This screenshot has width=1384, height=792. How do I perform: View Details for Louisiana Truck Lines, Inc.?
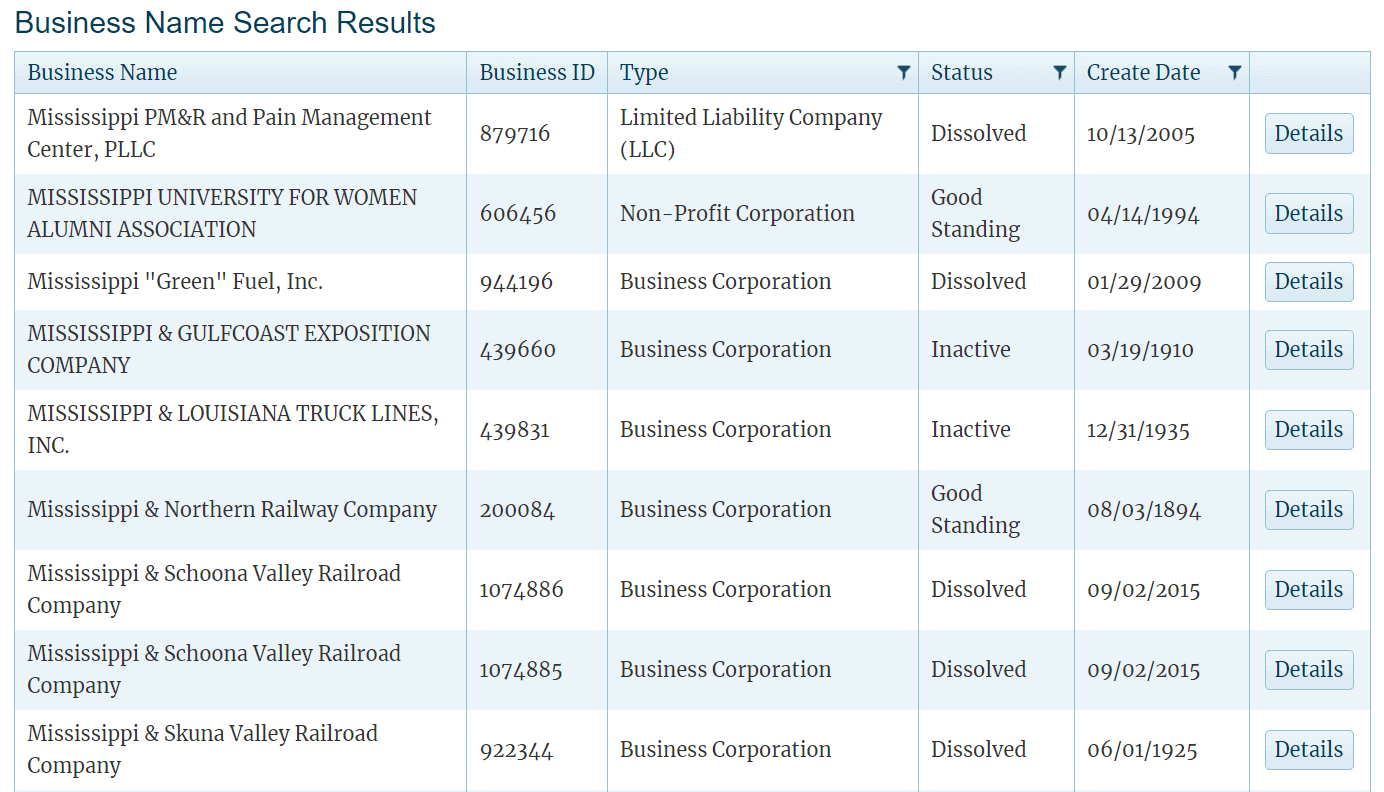1308,430
